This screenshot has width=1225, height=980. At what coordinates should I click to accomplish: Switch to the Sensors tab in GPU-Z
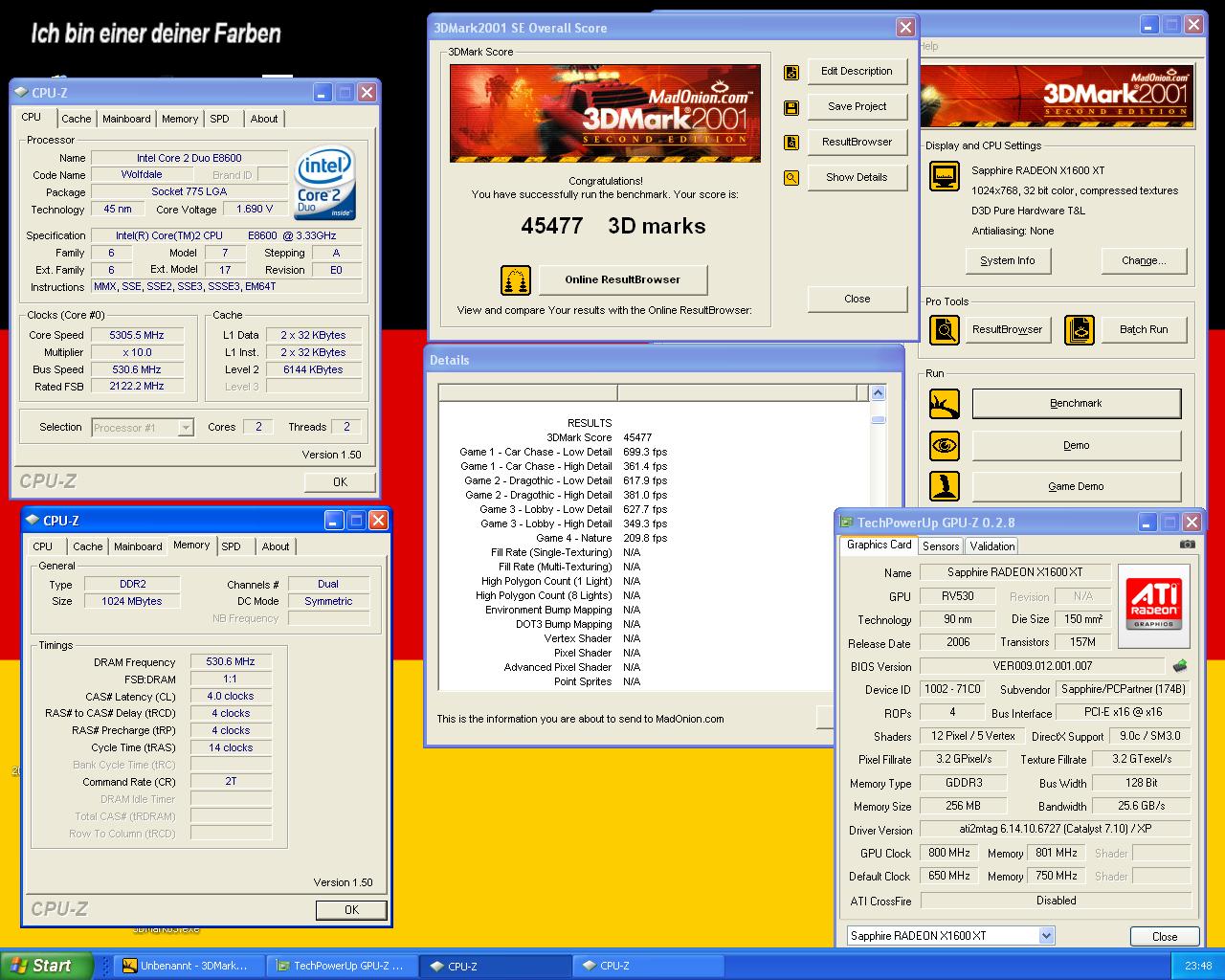point(941,546)
